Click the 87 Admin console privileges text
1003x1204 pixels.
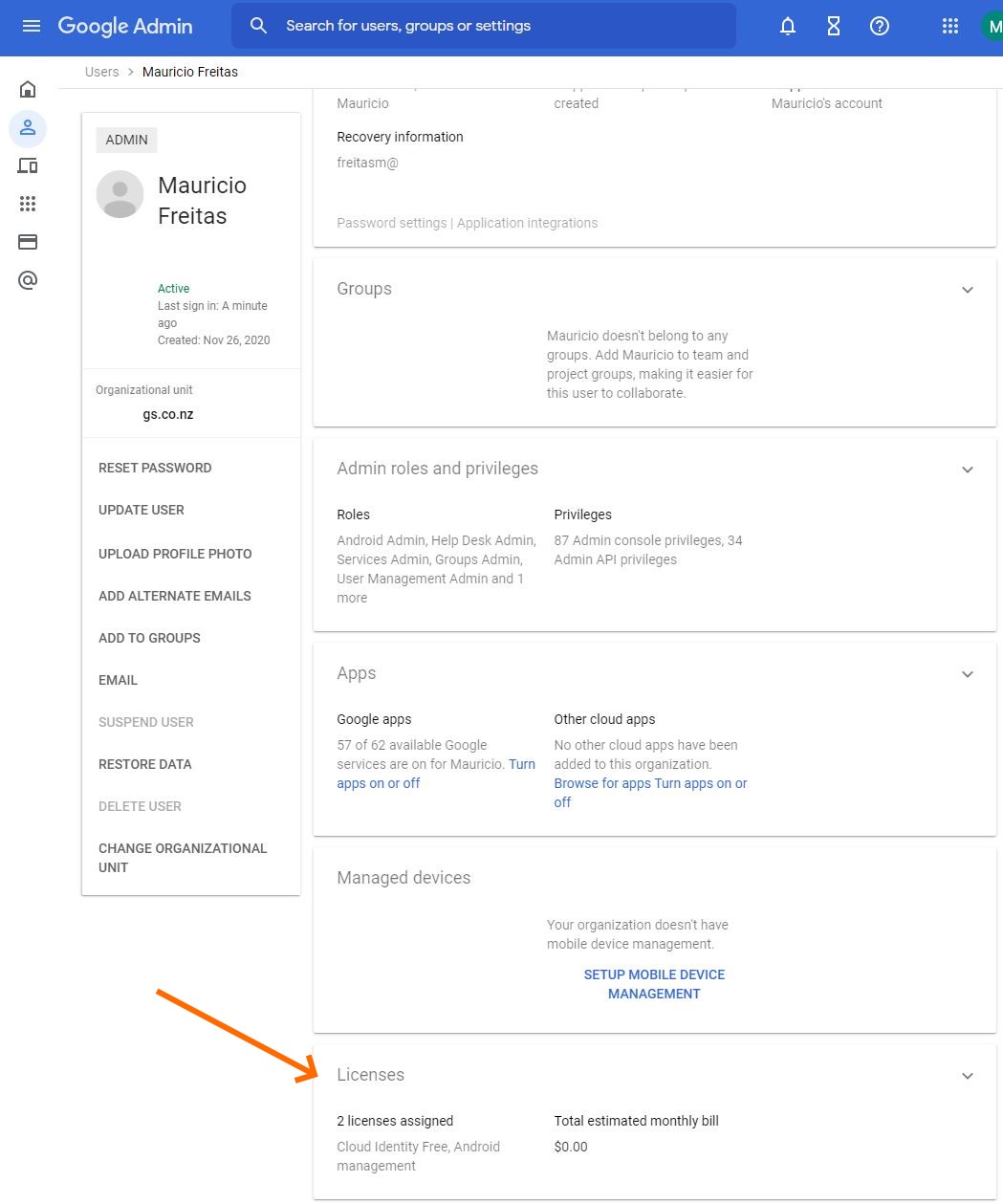point(648,550)
